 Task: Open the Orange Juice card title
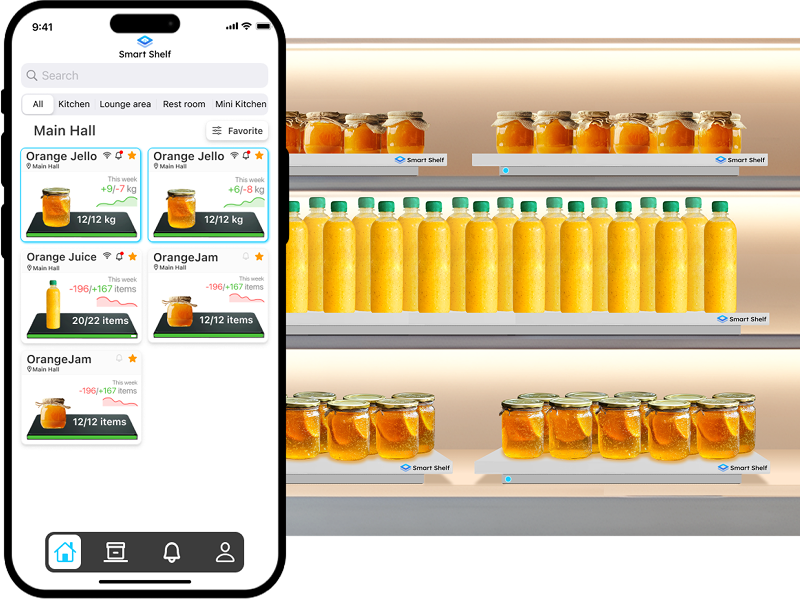click(x=61, y=257)
